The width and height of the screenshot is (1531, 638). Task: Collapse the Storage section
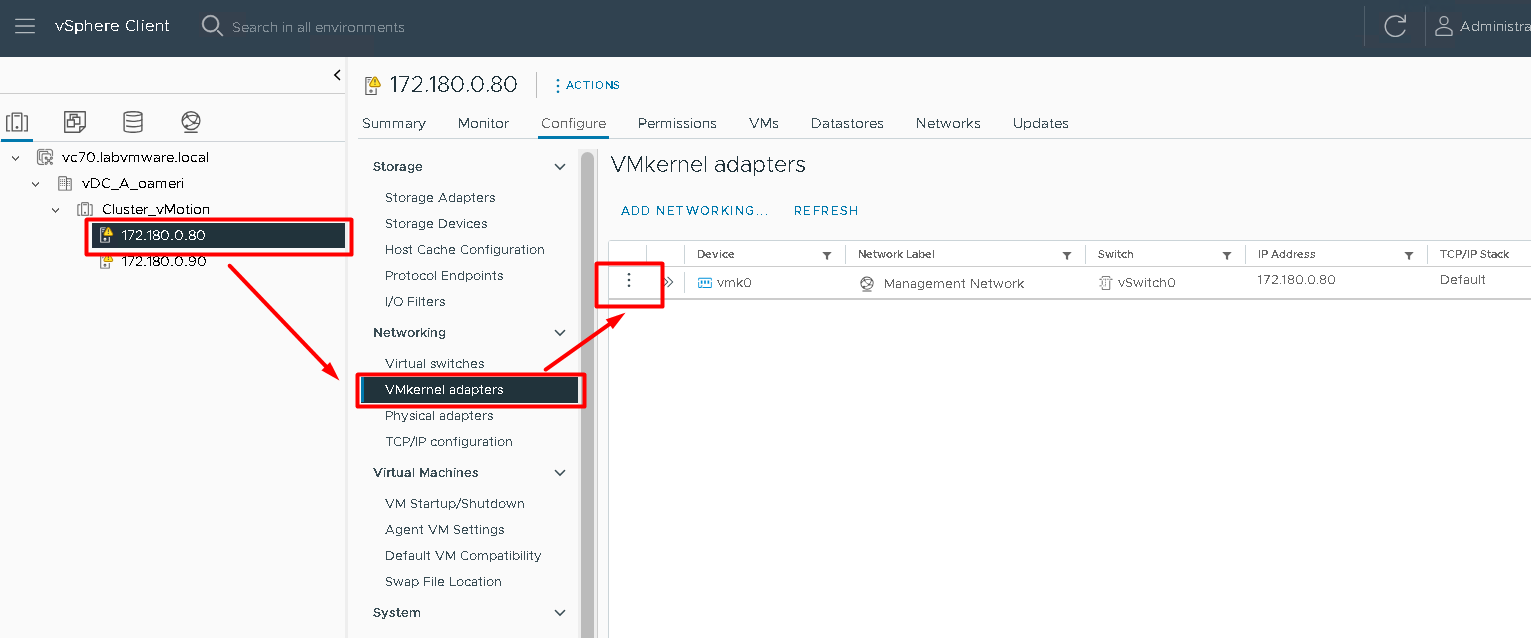coord(560,167)
